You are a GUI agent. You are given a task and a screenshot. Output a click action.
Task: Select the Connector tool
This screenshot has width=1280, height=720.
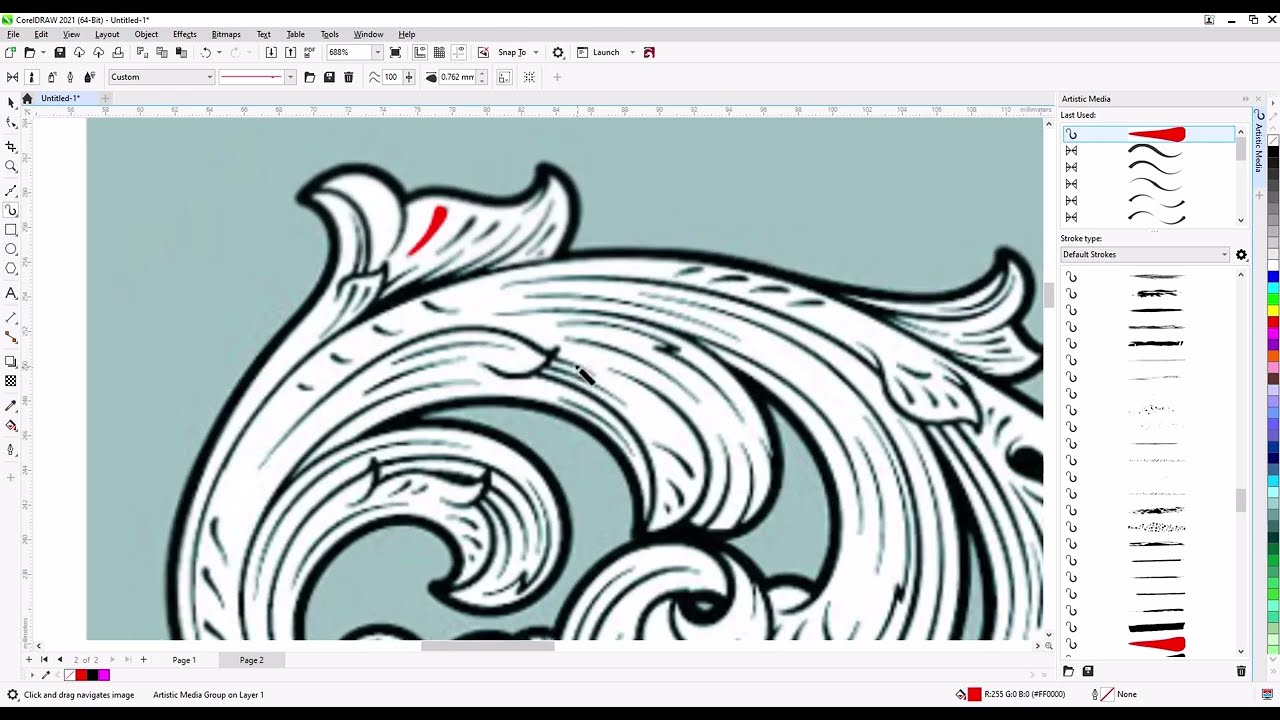pos(11,337)
